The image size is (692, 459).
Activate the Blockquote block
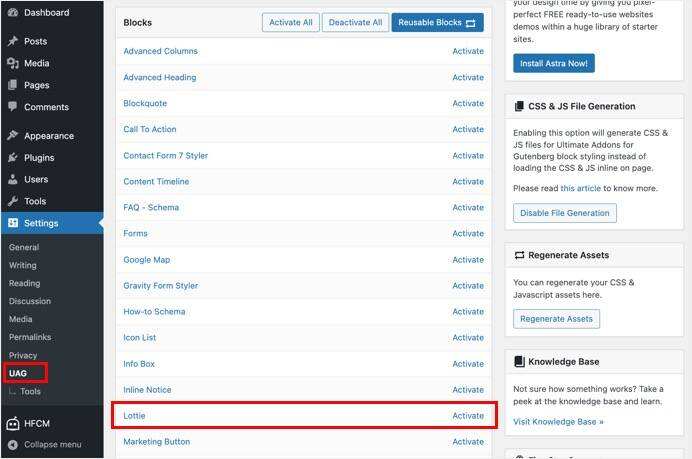tap(468, 103)
